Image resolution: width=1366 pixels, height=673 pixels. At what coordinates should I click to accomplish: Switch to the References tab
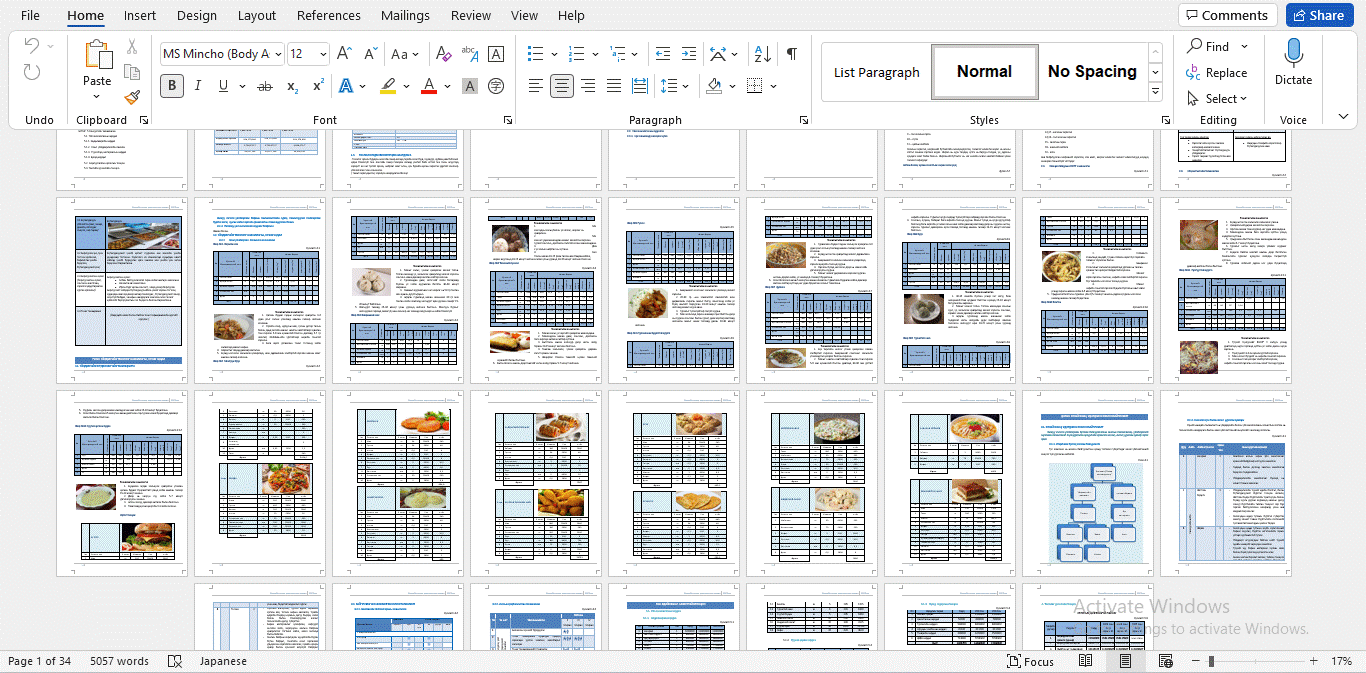[329, 15]
